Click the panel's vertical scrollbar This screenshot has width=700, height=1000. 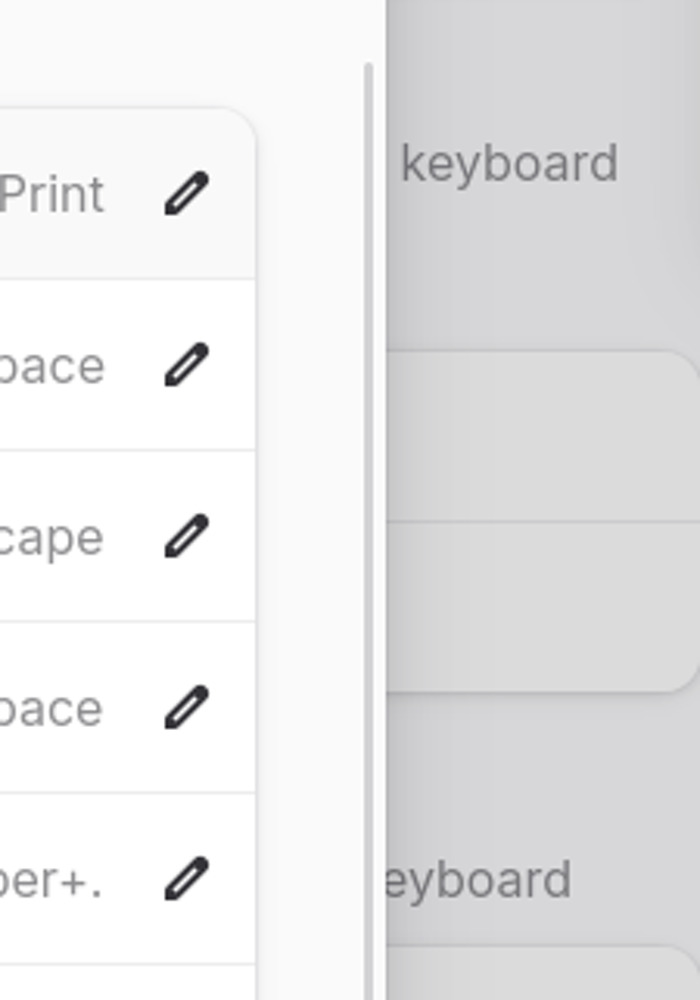[369, 500]
